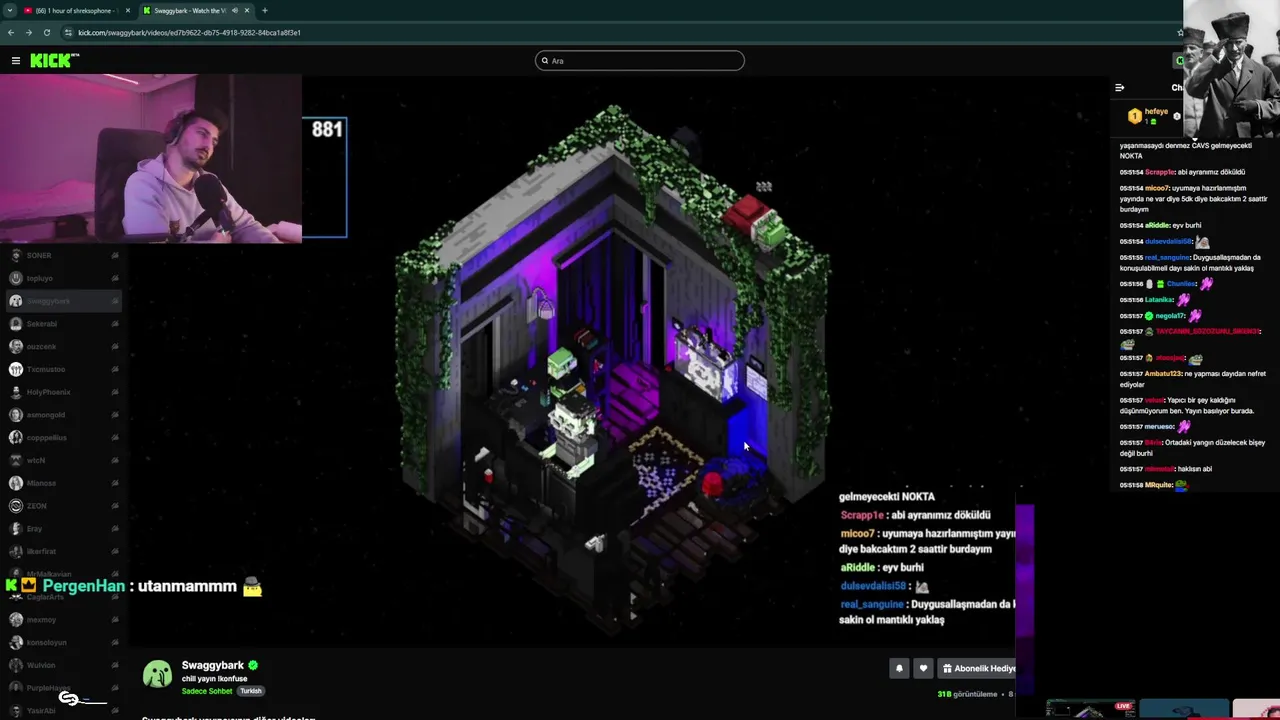The image size is (1280, 720).
Task: Click the Abonelik Hediye gift button
Action: [977, 668]
